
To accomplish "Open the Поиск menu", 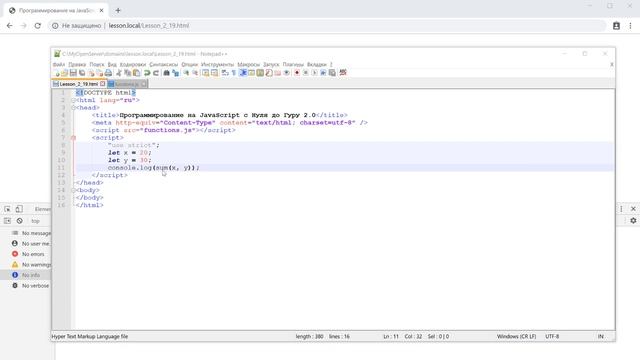I will [97, 64].
